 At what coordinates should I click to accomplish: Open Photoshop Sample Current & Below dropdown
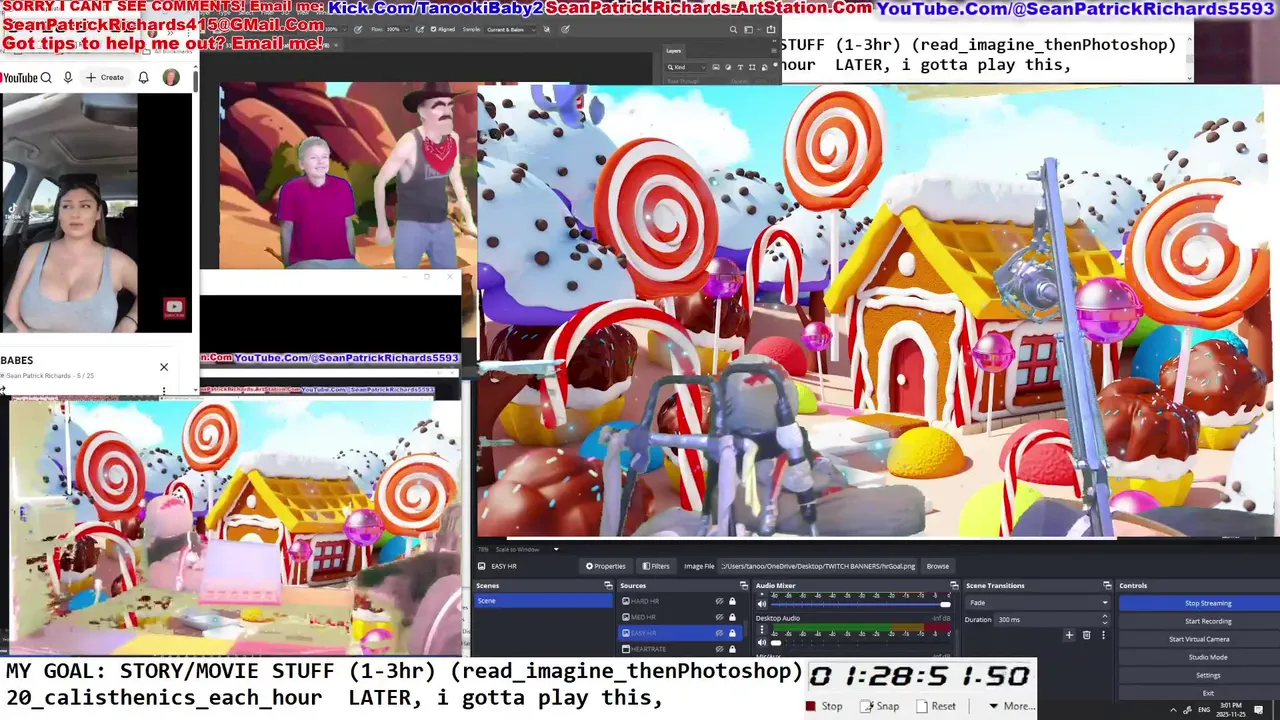(511, 29)
